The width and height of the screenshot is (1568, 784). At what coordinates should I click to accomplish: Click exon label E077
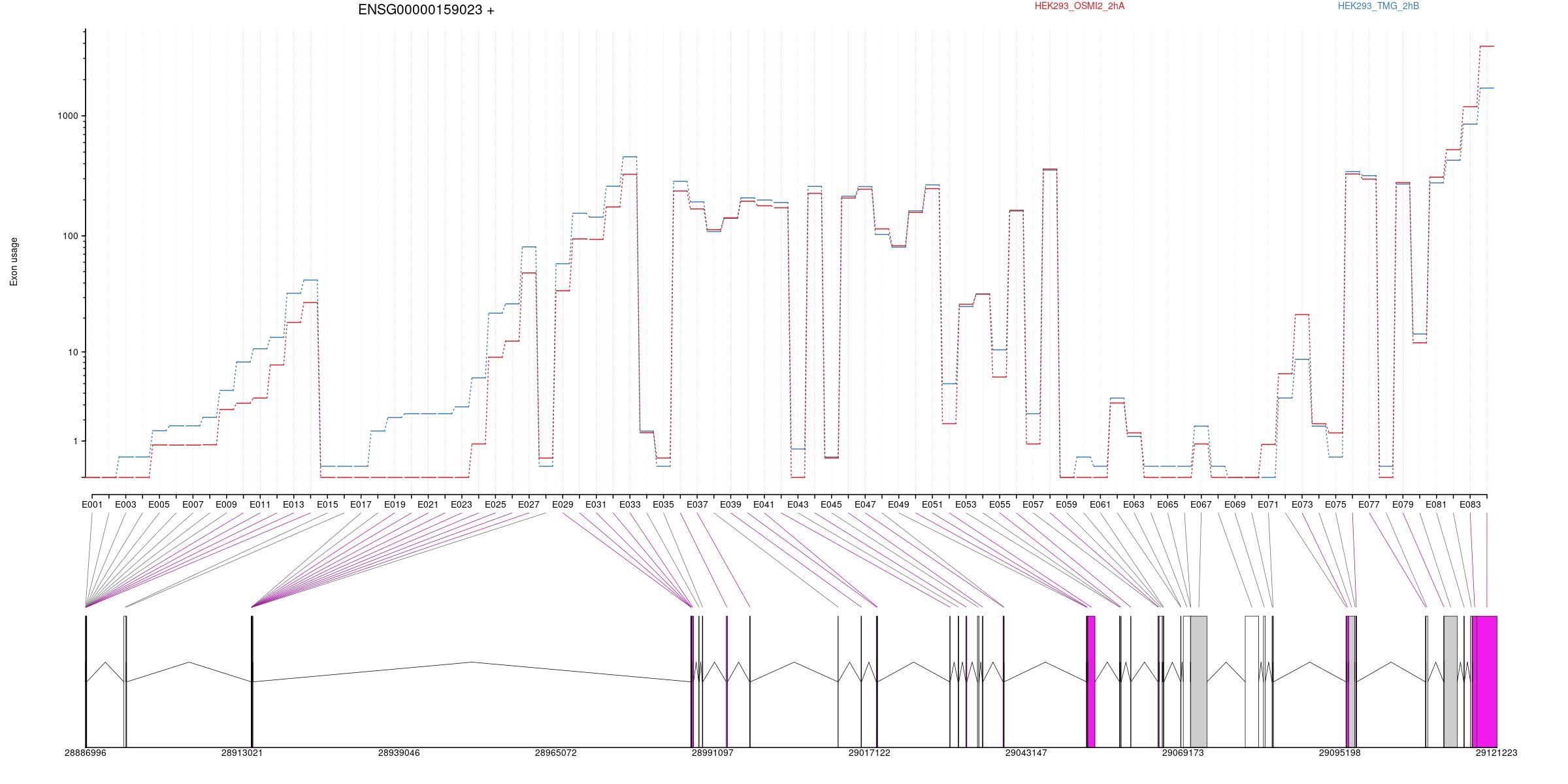coord(1369,504)
